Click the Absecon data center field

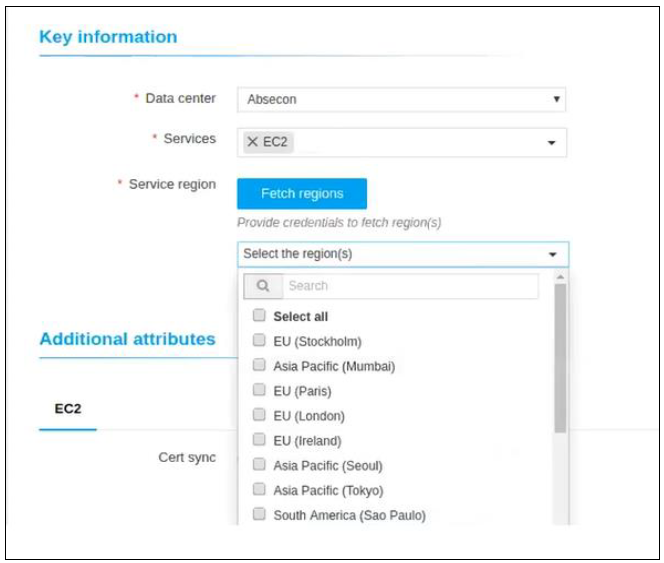pyautogui.click(x=401, y=100)
